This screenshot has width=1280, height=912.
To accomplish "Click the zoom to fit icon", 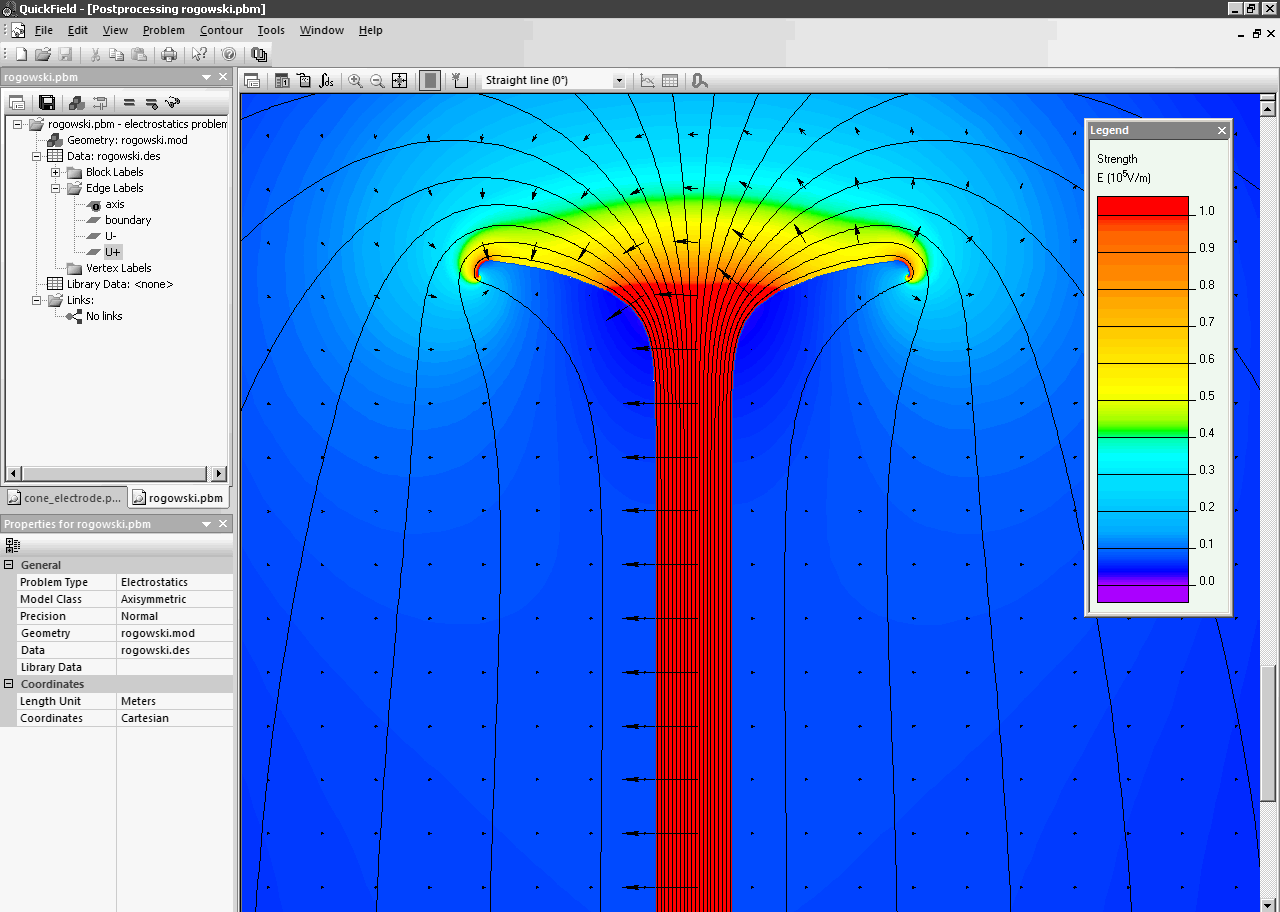I will click(x=400, y=81).
